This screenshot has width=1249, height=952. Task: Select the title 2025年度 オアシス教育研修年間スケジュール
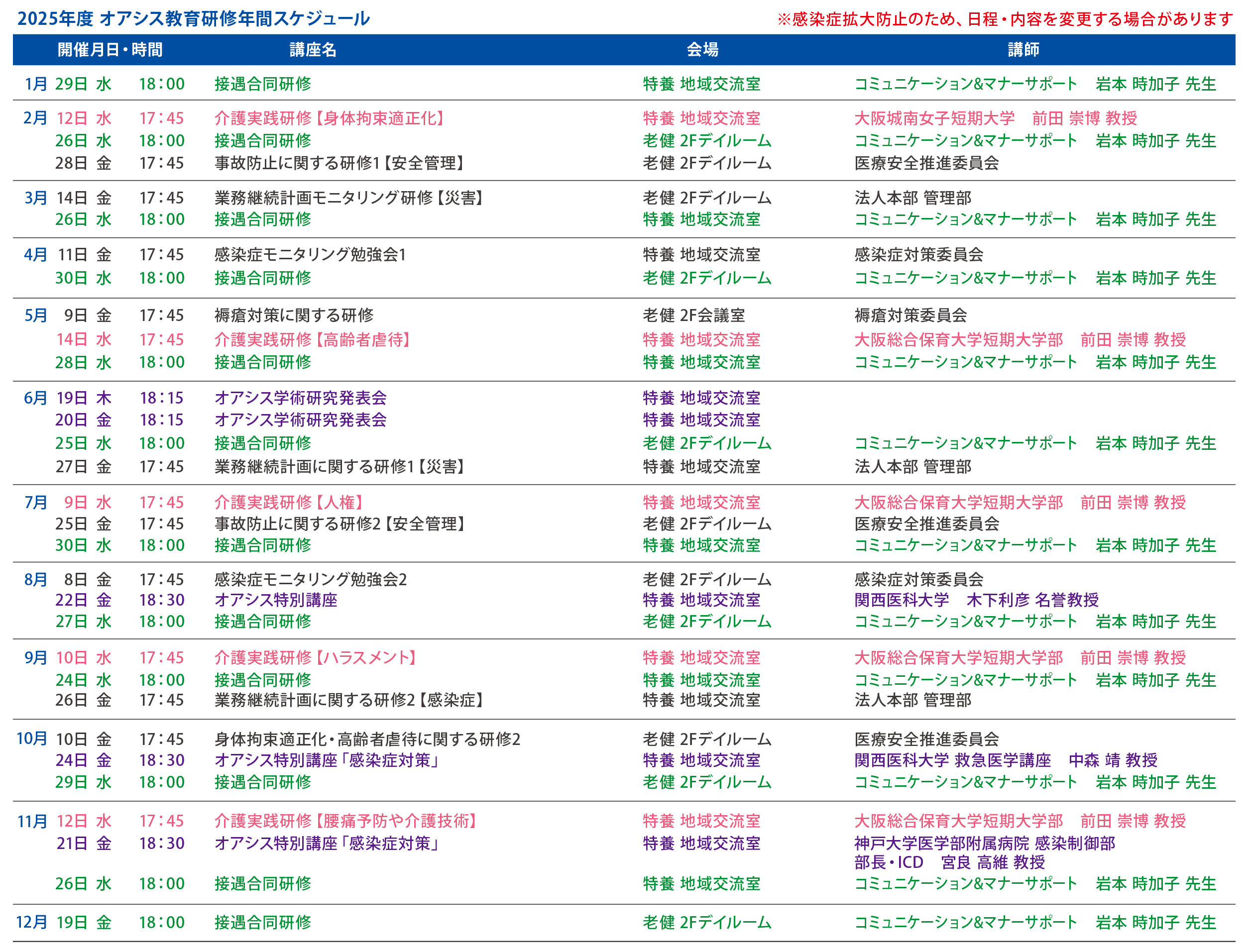pyautogui.click(x=193, y=19)
